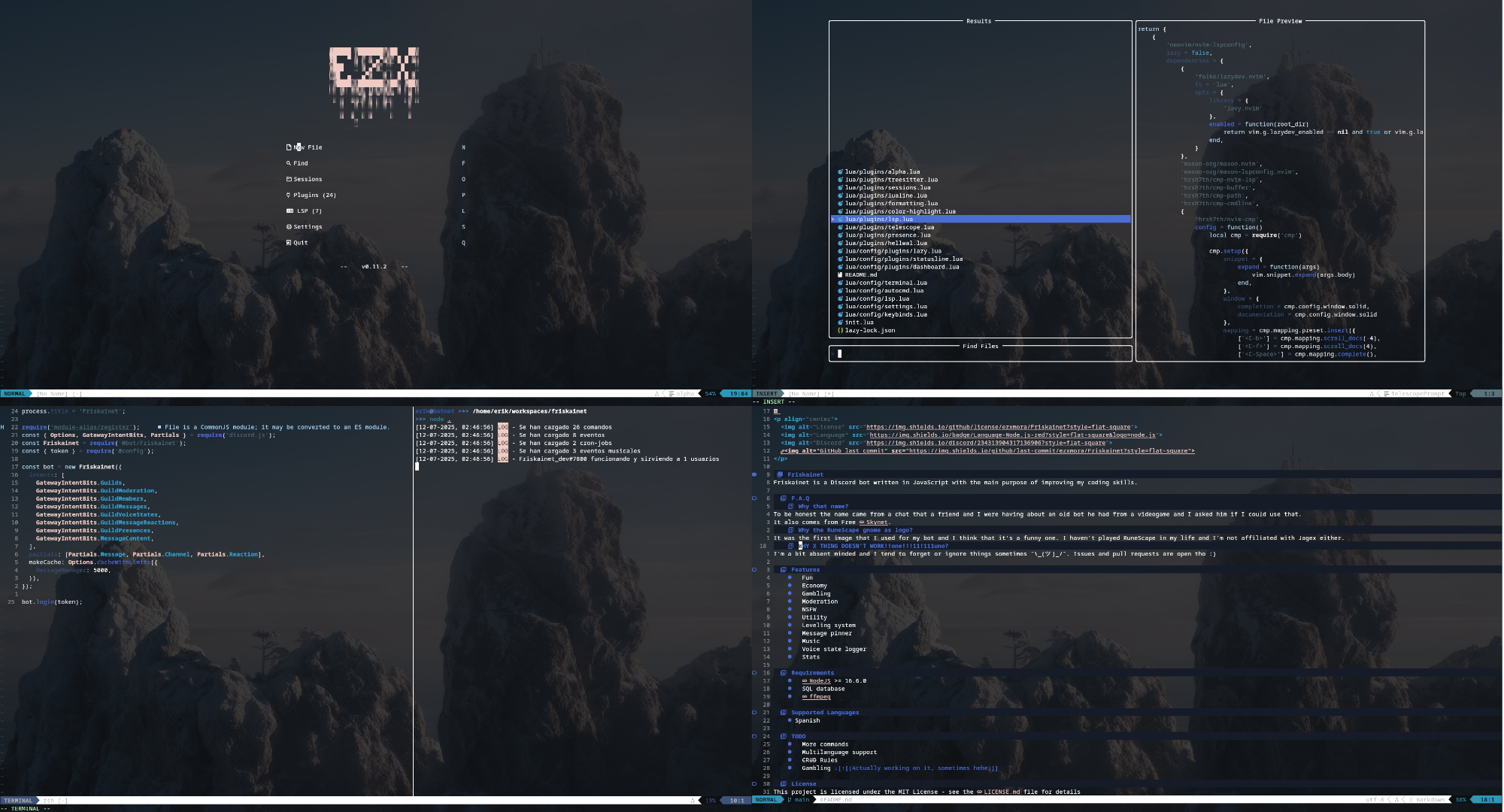The height and width of the screenshot is (812, 1504).
Task: Click the lua icon beside init.lua result
Action: (841, 323)
